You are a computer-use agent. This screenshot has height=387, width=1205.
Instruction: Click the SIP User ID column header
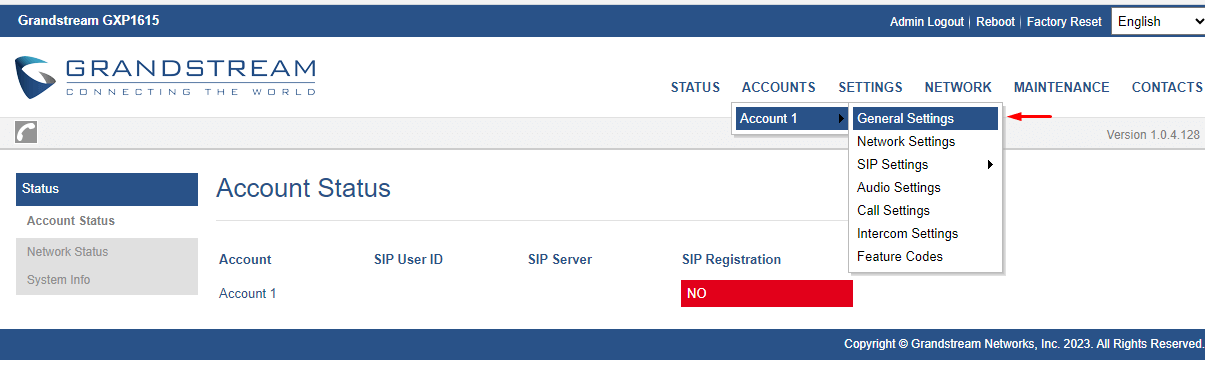(408, 259)
